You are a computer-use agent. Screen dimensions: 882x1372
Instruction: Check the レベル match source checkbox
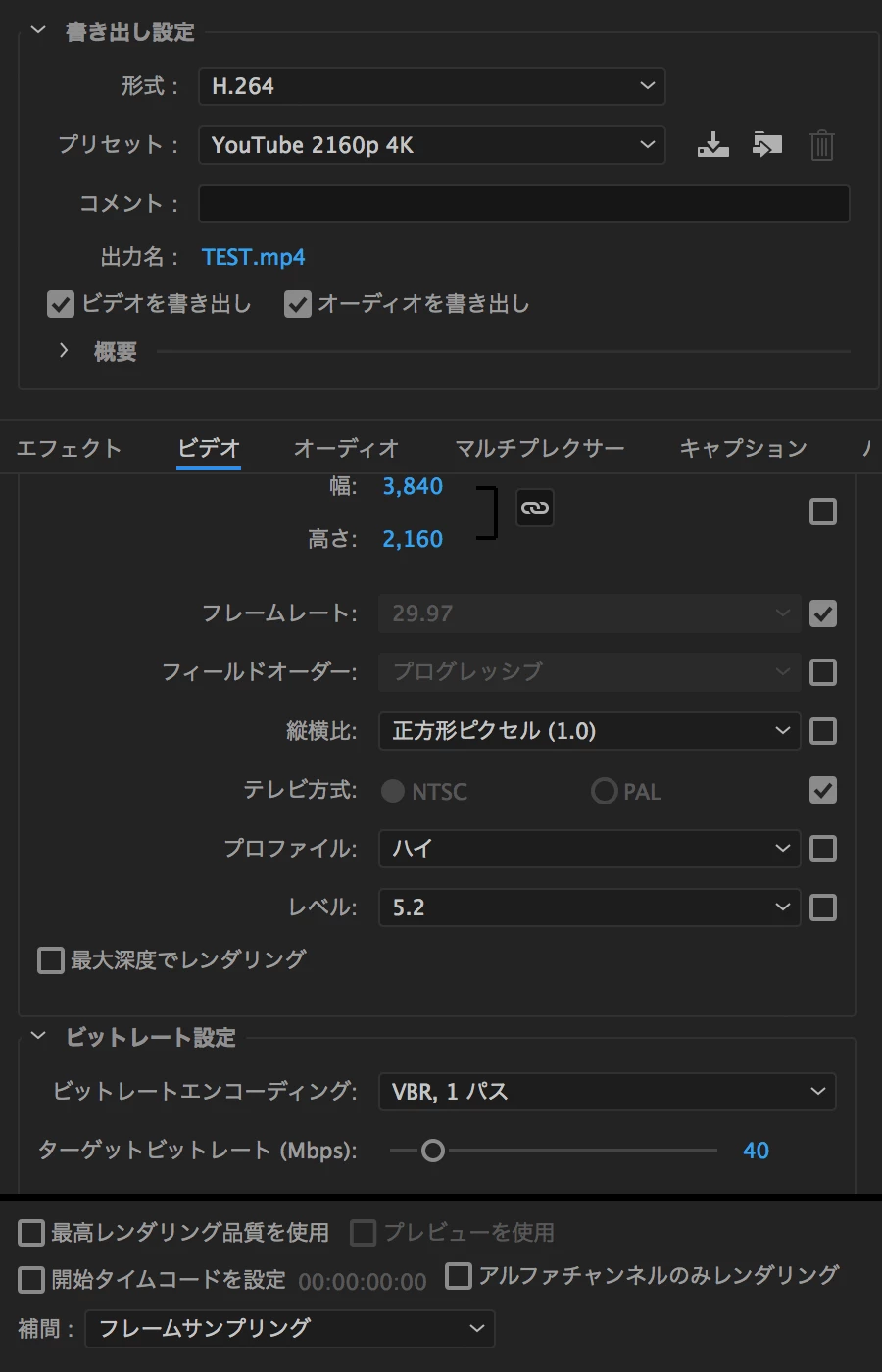point(823,907)
